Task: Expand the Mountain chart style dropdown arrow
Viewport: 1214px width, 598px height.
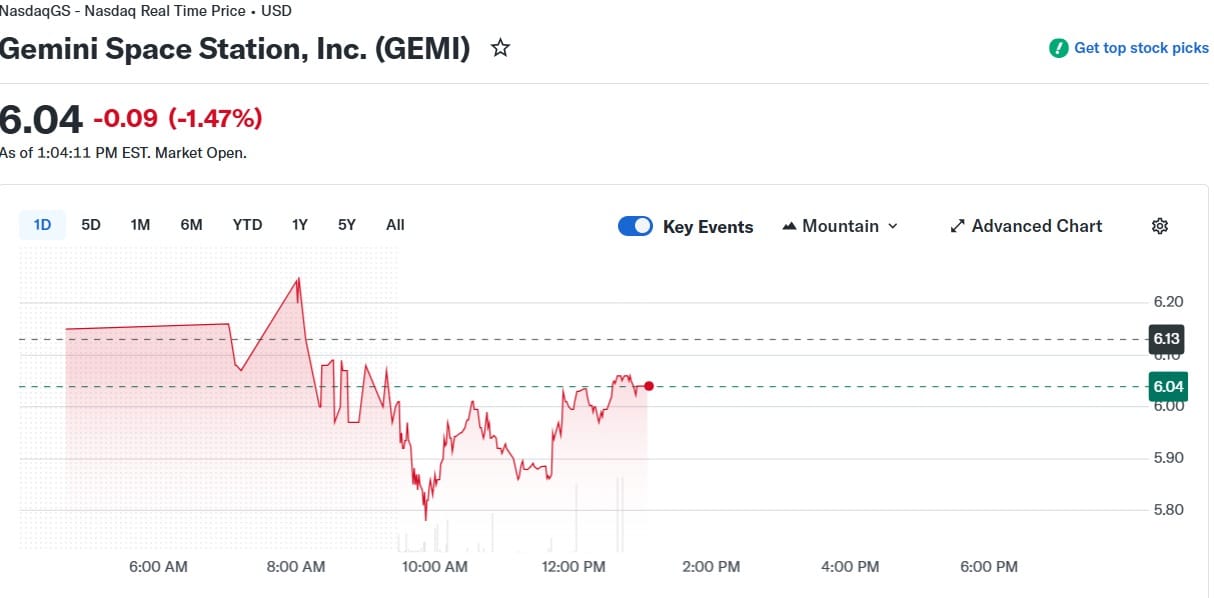Action: [x=893, y=226]
